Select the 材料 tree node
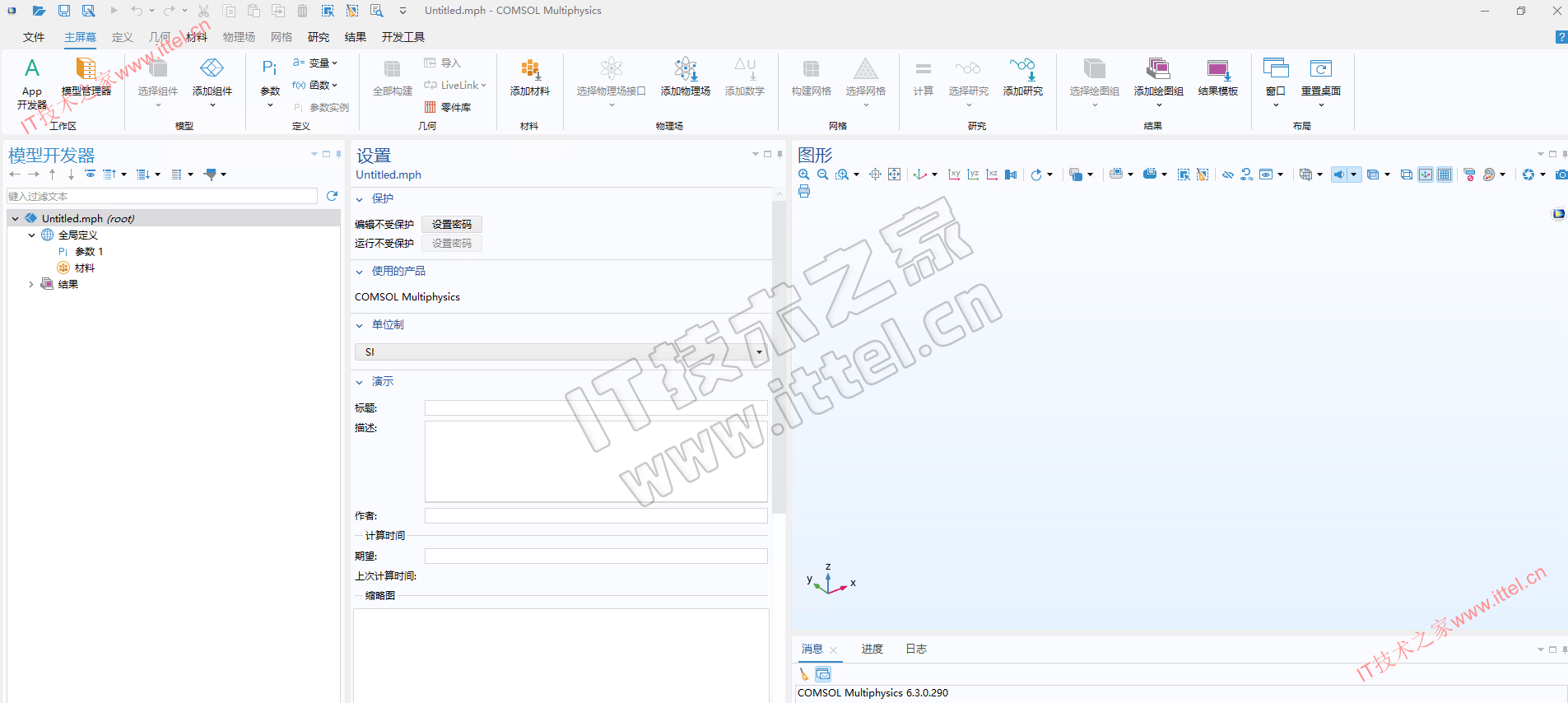The image size is (1568, 703). [76, 268]
